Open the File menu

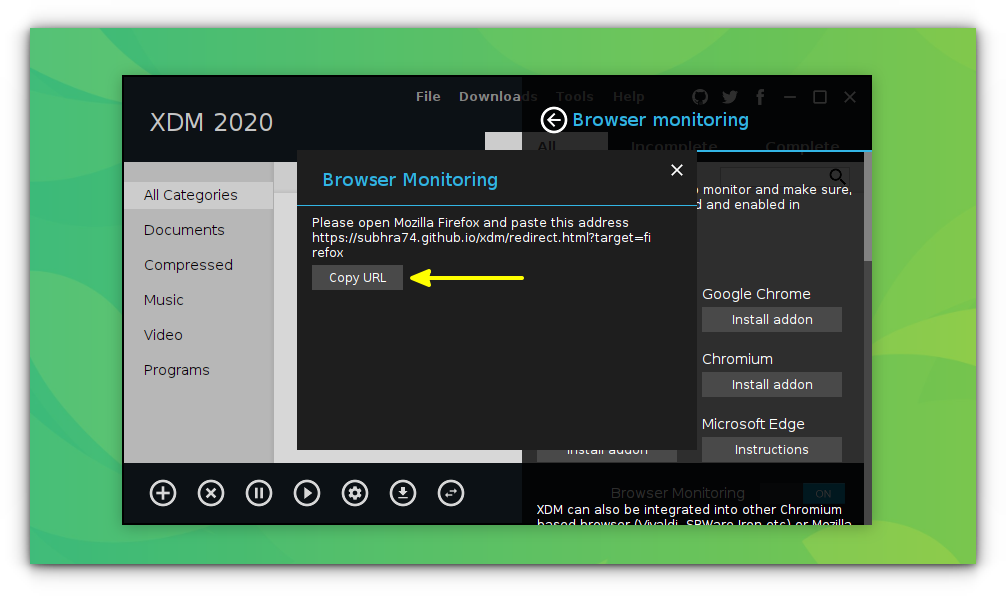pos(428,96)
